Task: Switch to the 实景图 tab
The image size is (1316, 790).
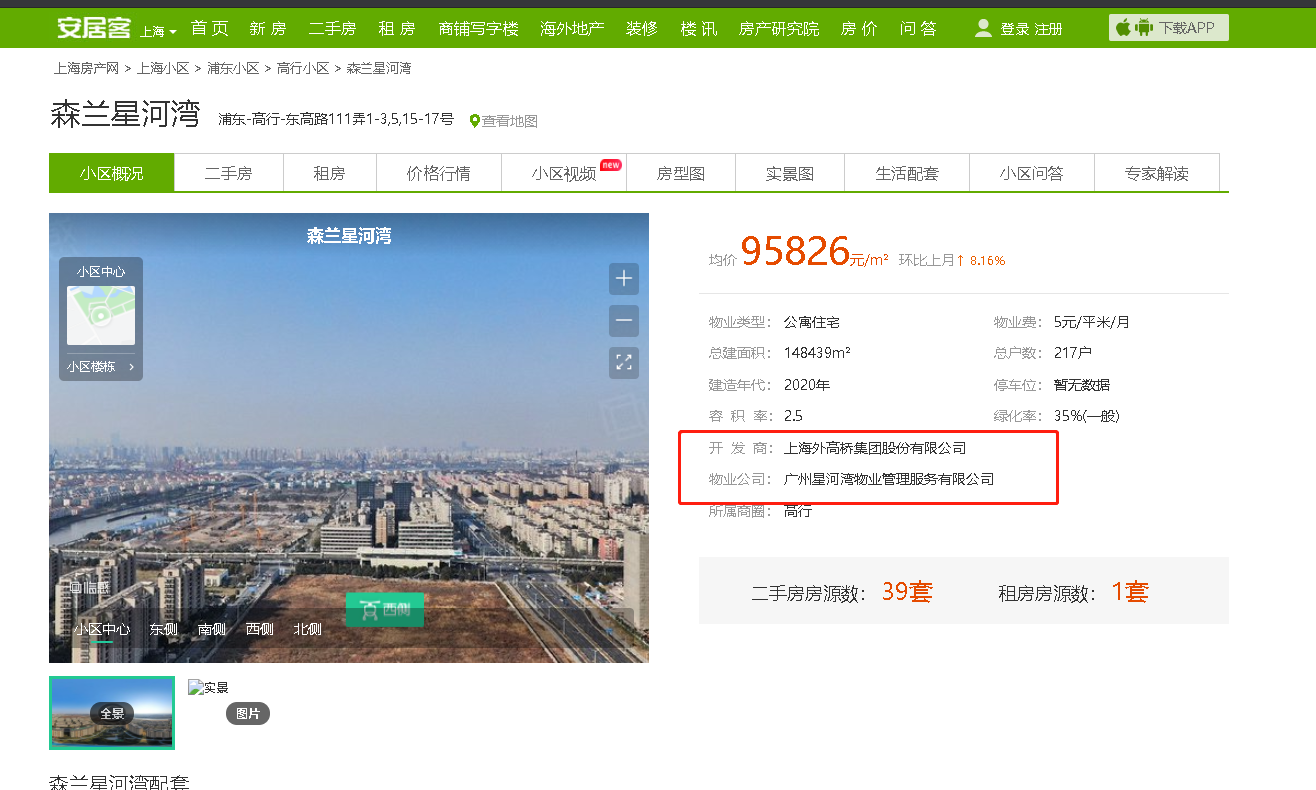Action: (x=790, y=173)
